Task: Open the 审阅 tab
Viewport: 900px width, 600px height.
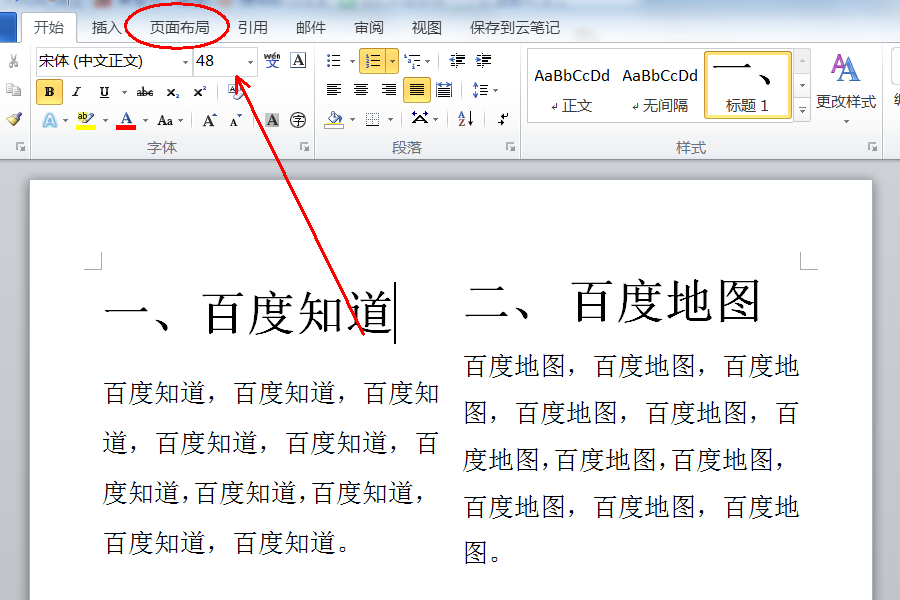Action: (369, 28)
